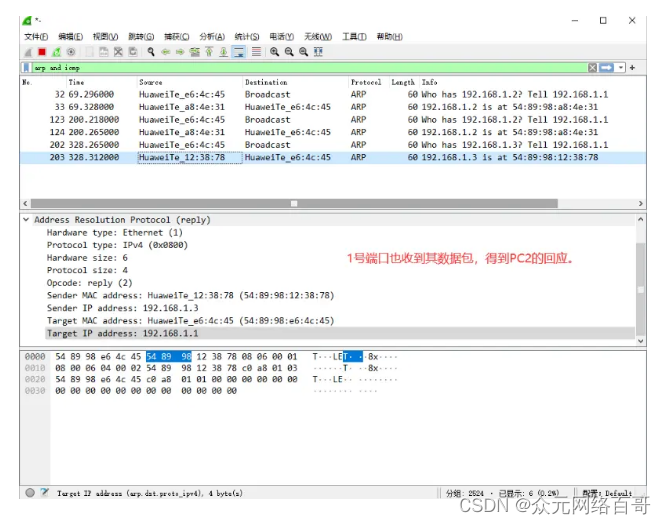This screenshot has width=666, height=524.
Task: Clear the display filter X button
Action: pyautogui.click(x=593, y=68)
